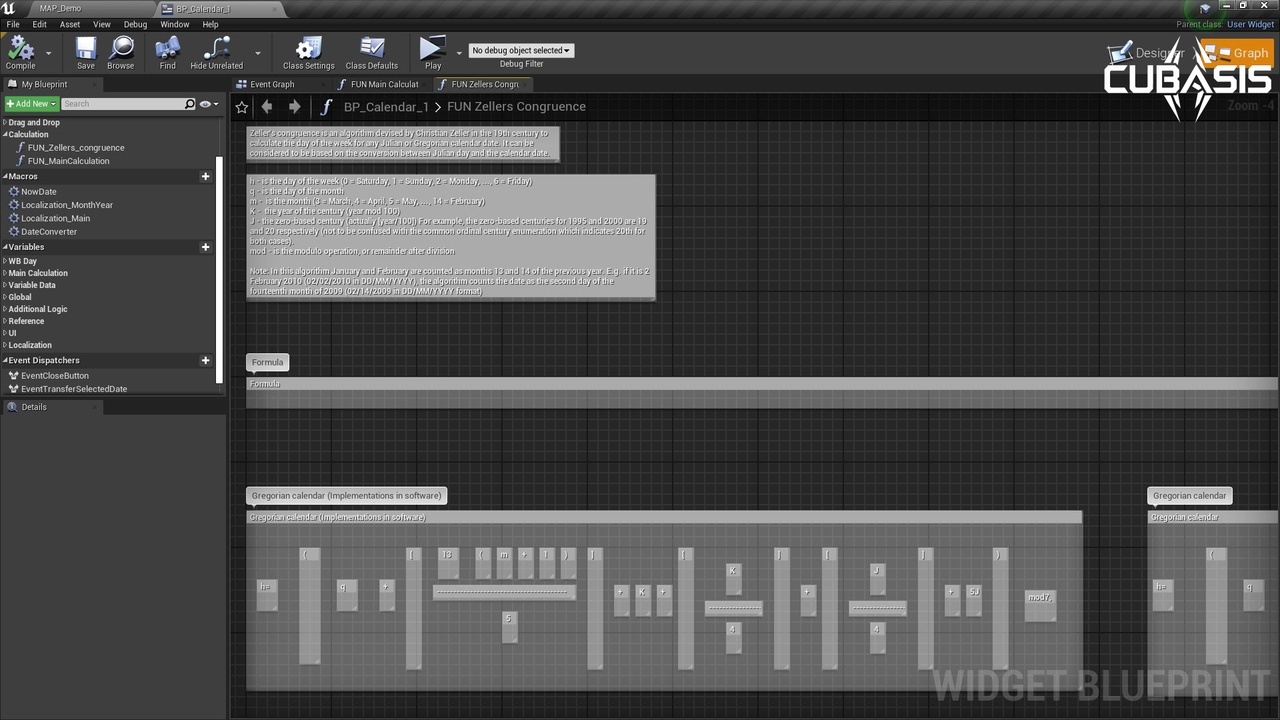Toggle Hide Unrelated nodes
1280x720 pixels.
(x=216, y=50)
